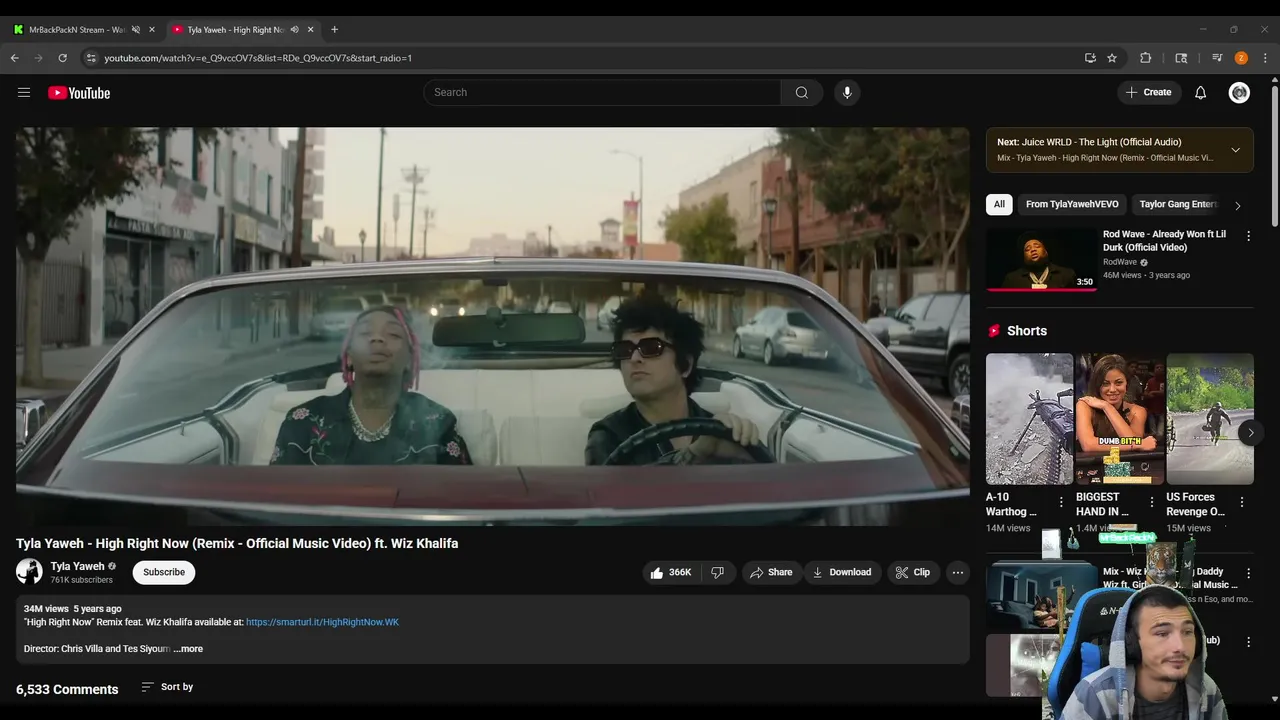Viewport: 1280px width, 720px height.
Task: Open the BIGGEST HAND short thumbnail
Action: pyautogui.click(x=1119, y=419)
